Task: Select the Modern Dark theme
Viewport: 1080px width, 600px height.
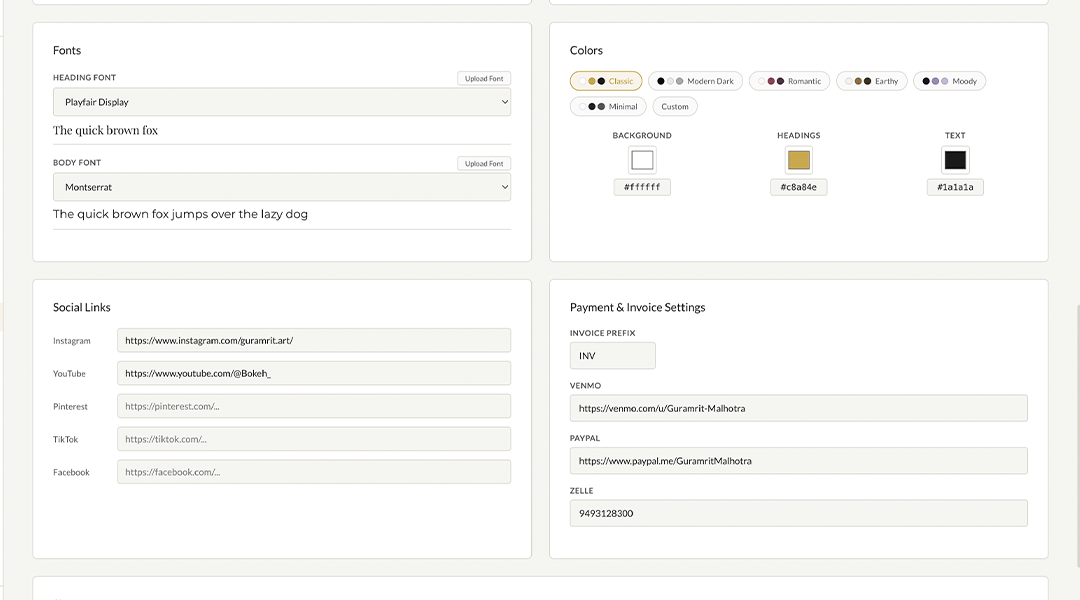Action: (694, 80)
